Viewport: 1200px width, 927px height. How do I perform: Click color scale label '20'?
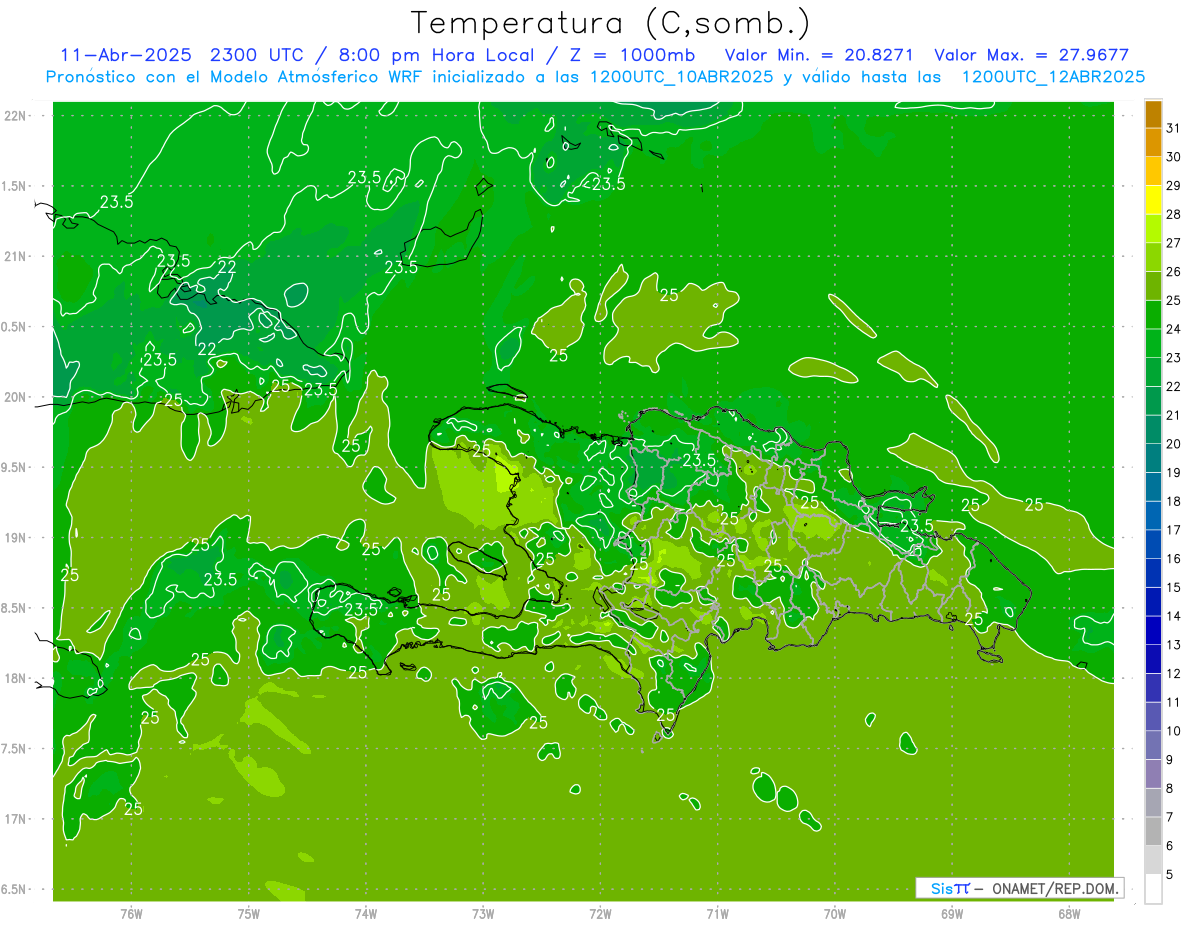pyautogui.click(x=1173, y=444)
